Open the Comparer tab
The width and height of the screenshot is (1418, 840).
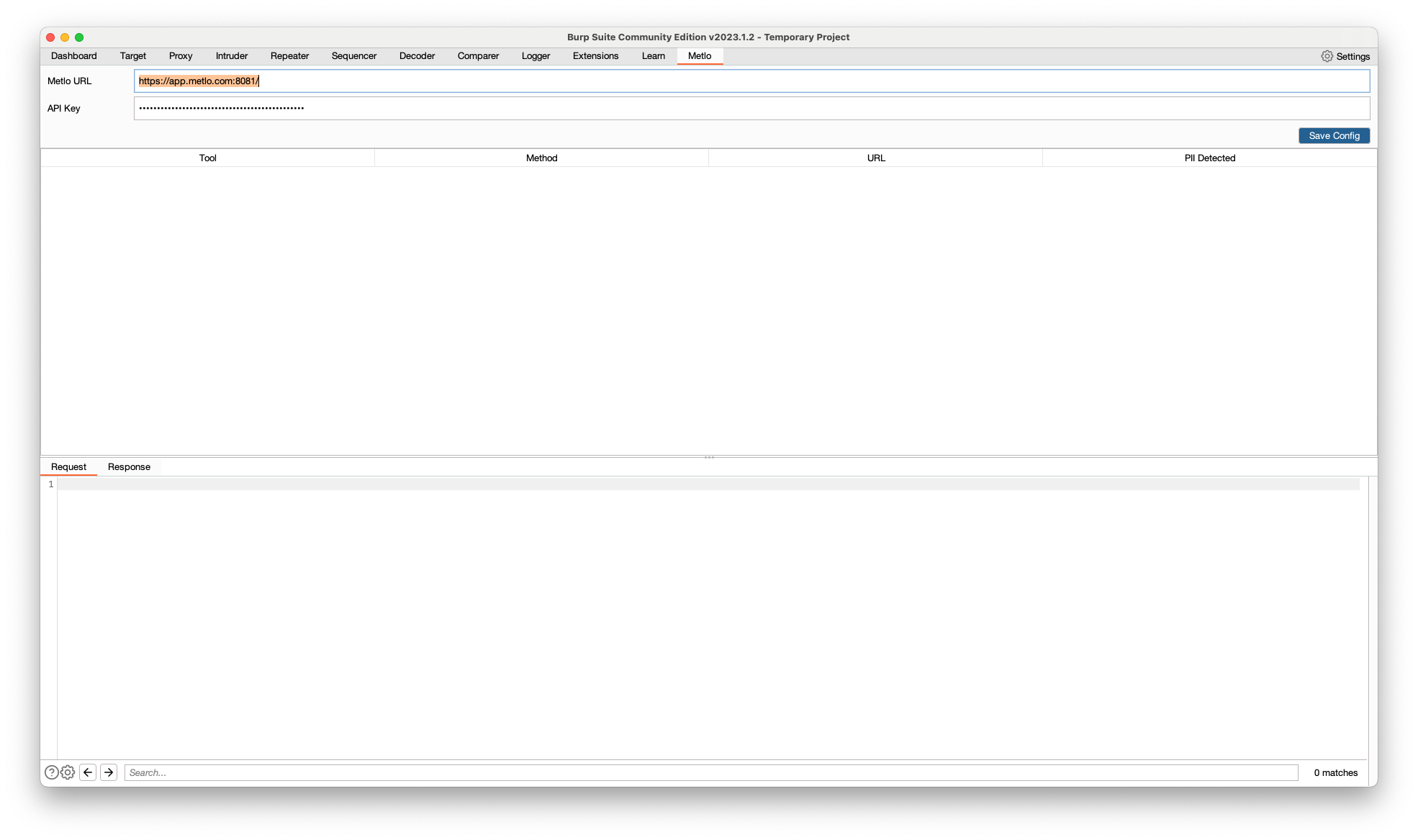coord(478,55)
